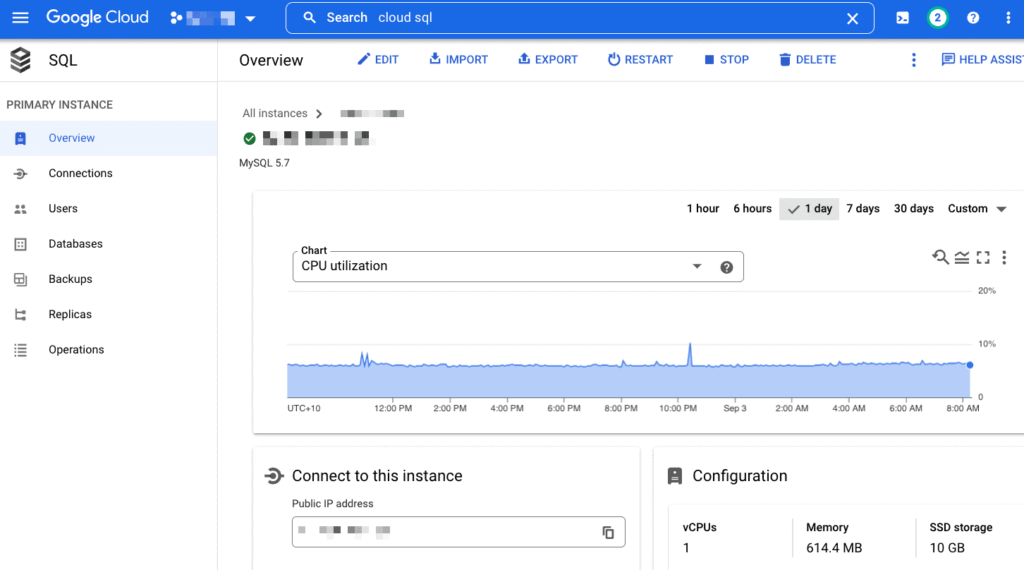Open the Custom time range dropdown

point(977,208)
